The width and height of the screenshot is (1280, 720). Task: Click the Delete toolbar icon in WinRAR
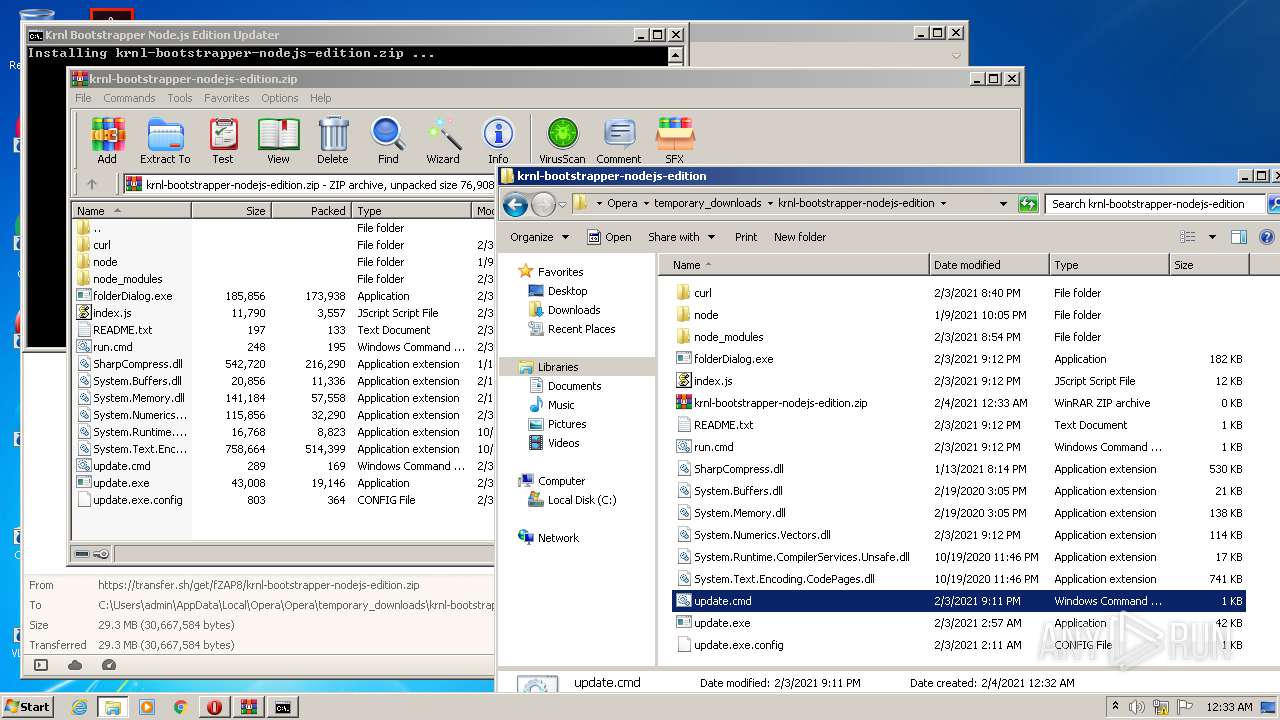(x=333, y=140)
